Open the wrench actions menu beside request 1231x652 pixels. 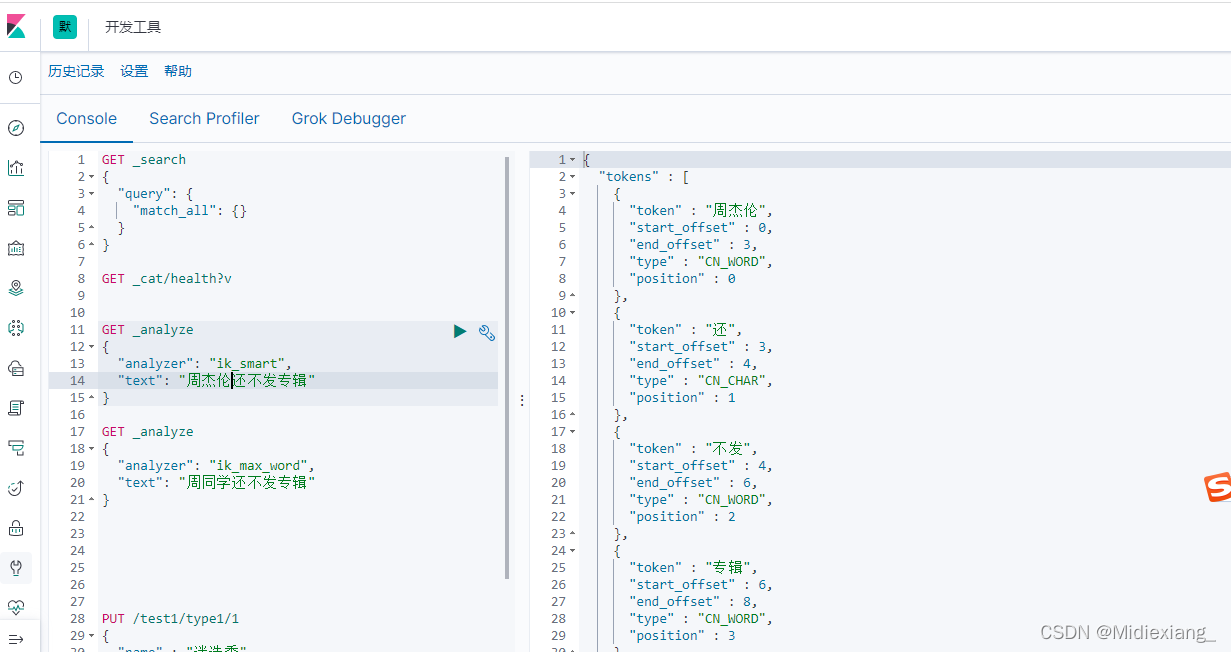pos(487,333)
